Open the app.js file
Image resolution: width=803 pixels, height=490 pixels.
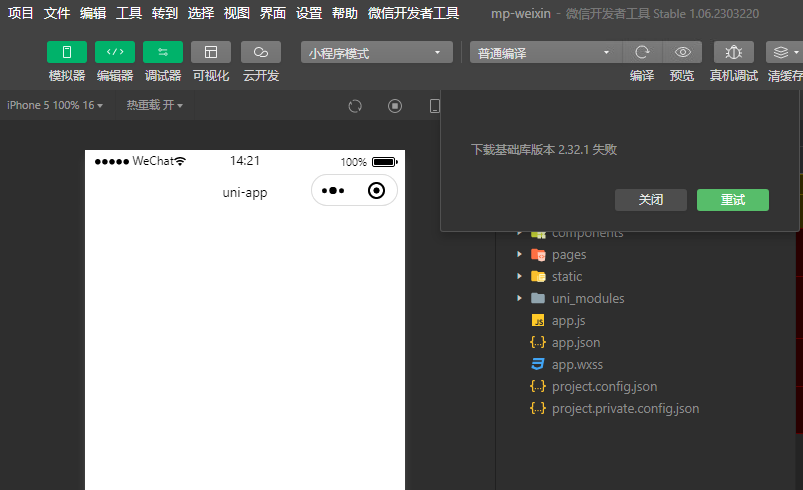(x=568, y=321)
